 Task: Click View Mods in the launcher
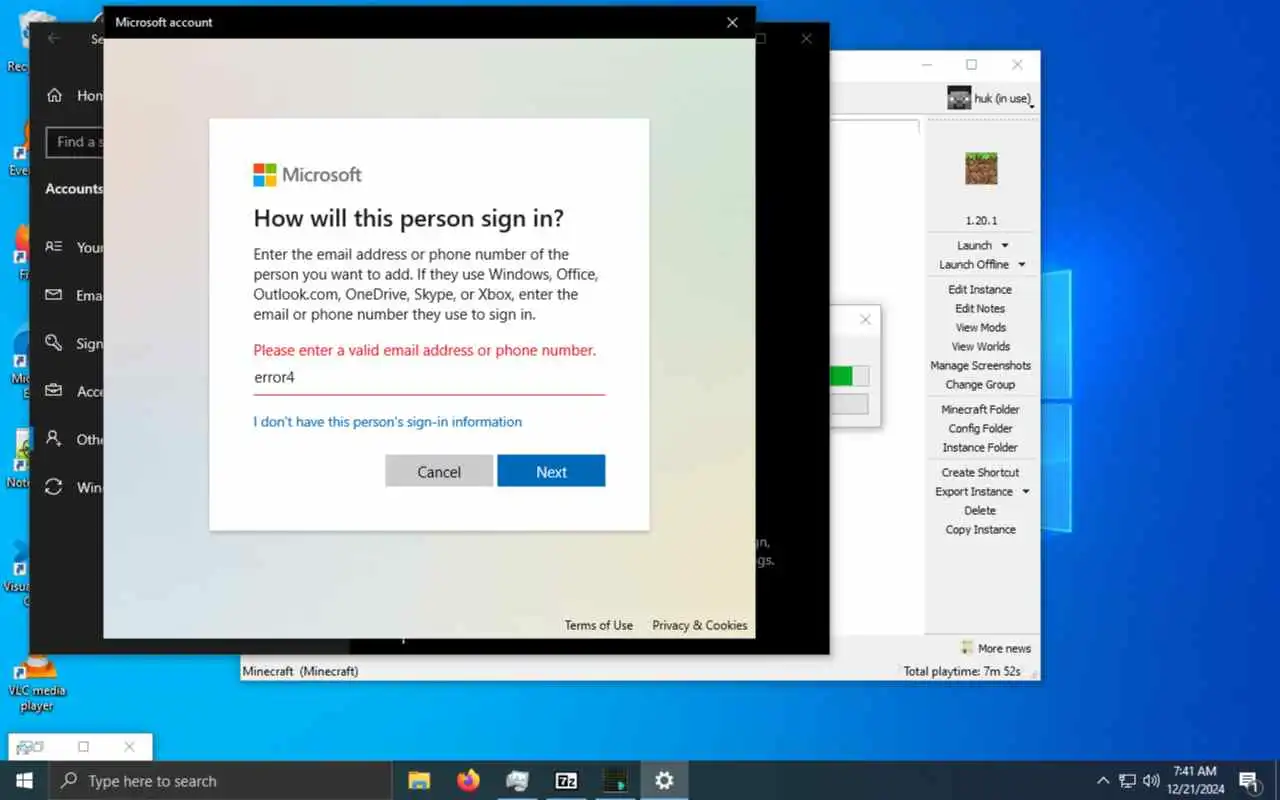click(x=980, y=328)
